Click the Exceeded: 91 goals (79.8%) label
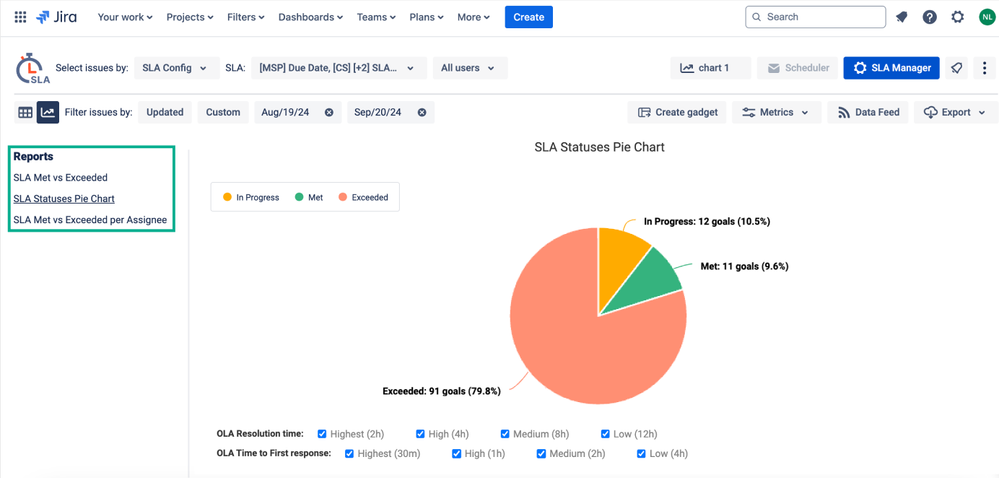Image resolution: width=999 pixels, height=478 pixels. pyautogui.click(x=442, y=391)
